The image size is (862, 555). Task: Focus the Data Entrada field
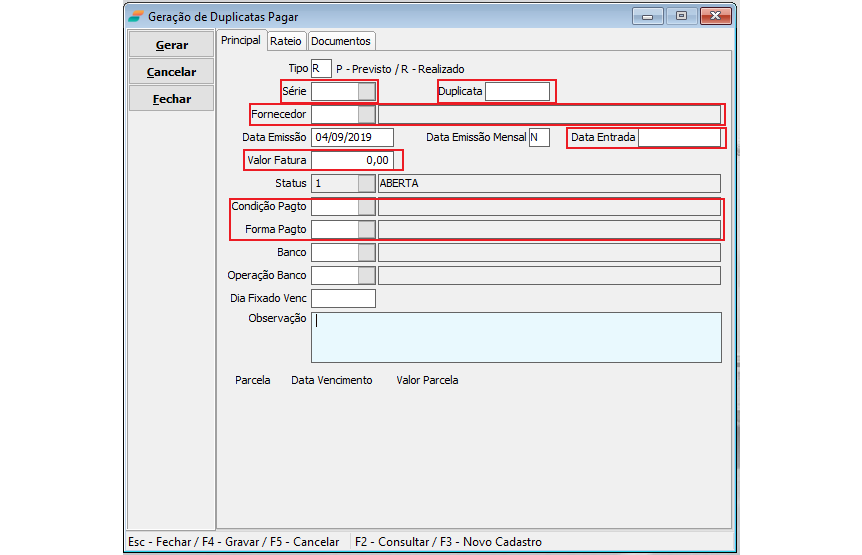679,138
